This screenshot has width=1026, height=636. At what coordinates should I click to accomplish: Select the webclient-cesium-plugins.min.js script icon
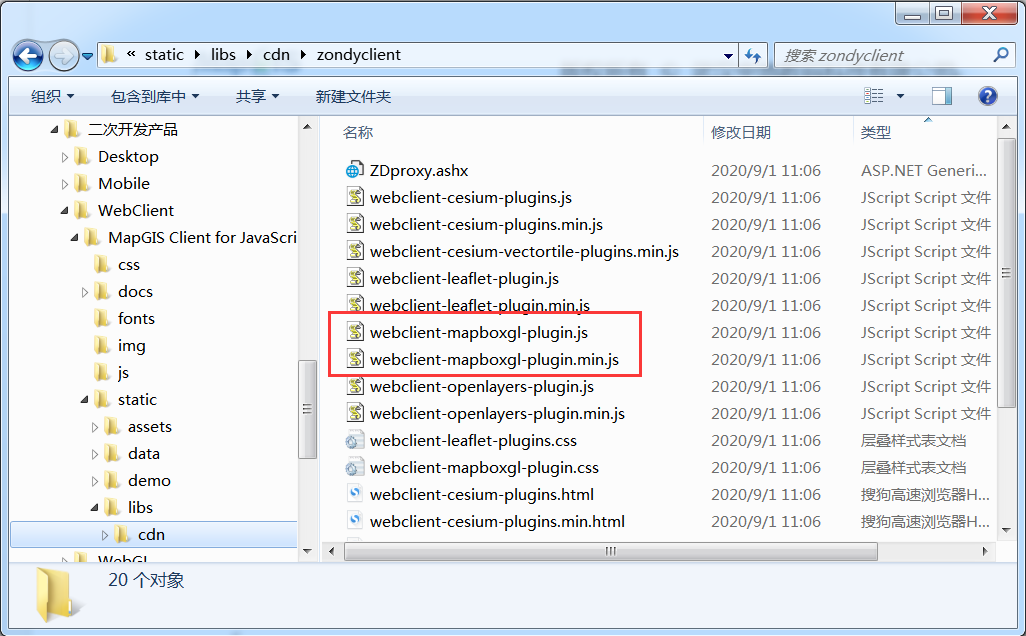tap(355, 224)
